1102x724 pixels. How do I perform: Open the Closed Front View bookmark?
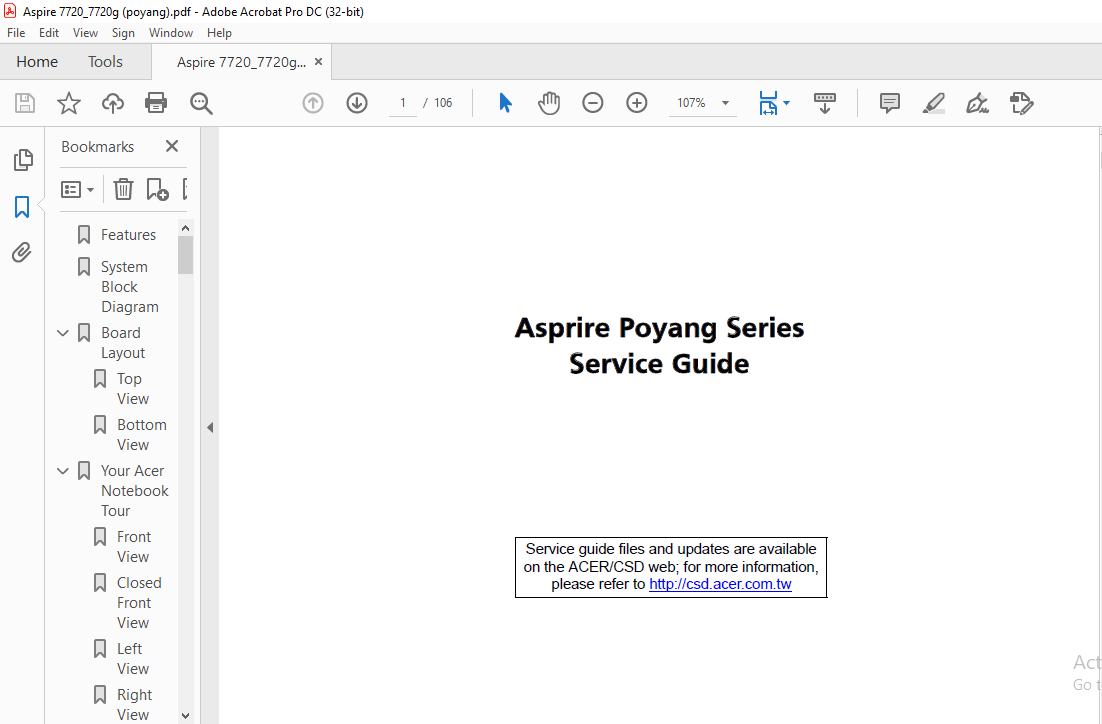coord(138,602)
